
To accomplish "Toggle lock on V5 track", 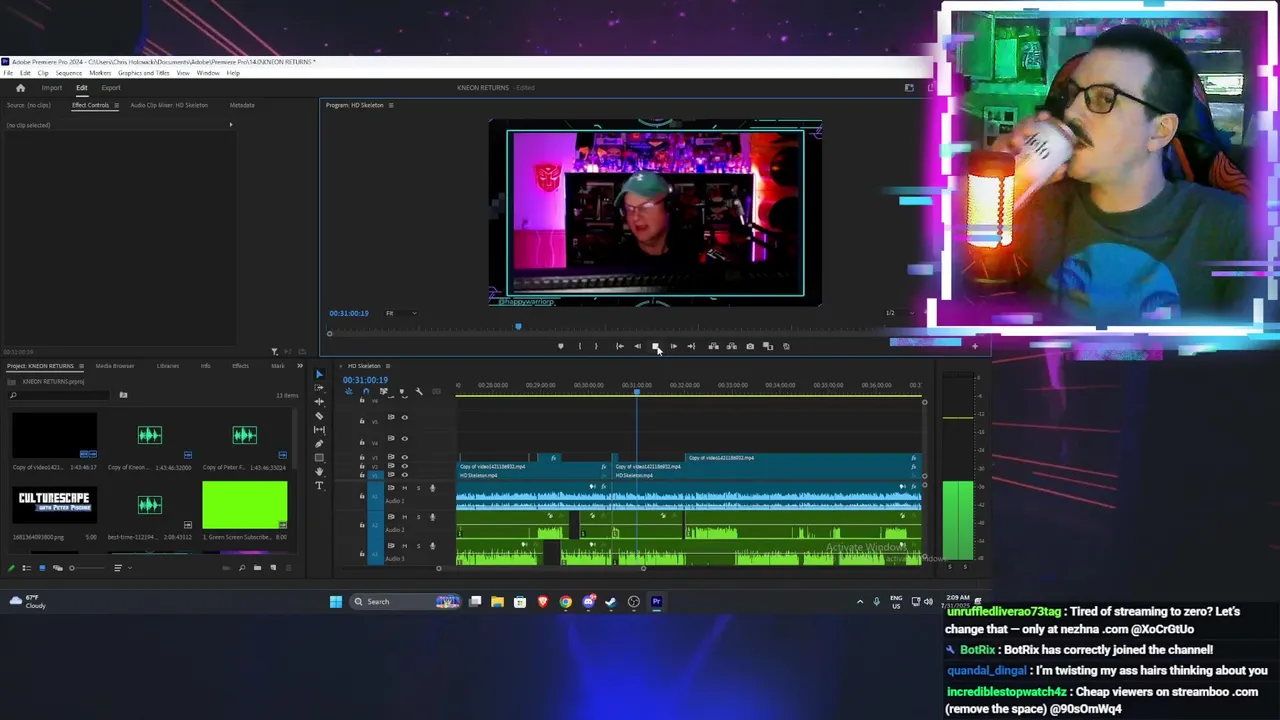I will [362, 421].
